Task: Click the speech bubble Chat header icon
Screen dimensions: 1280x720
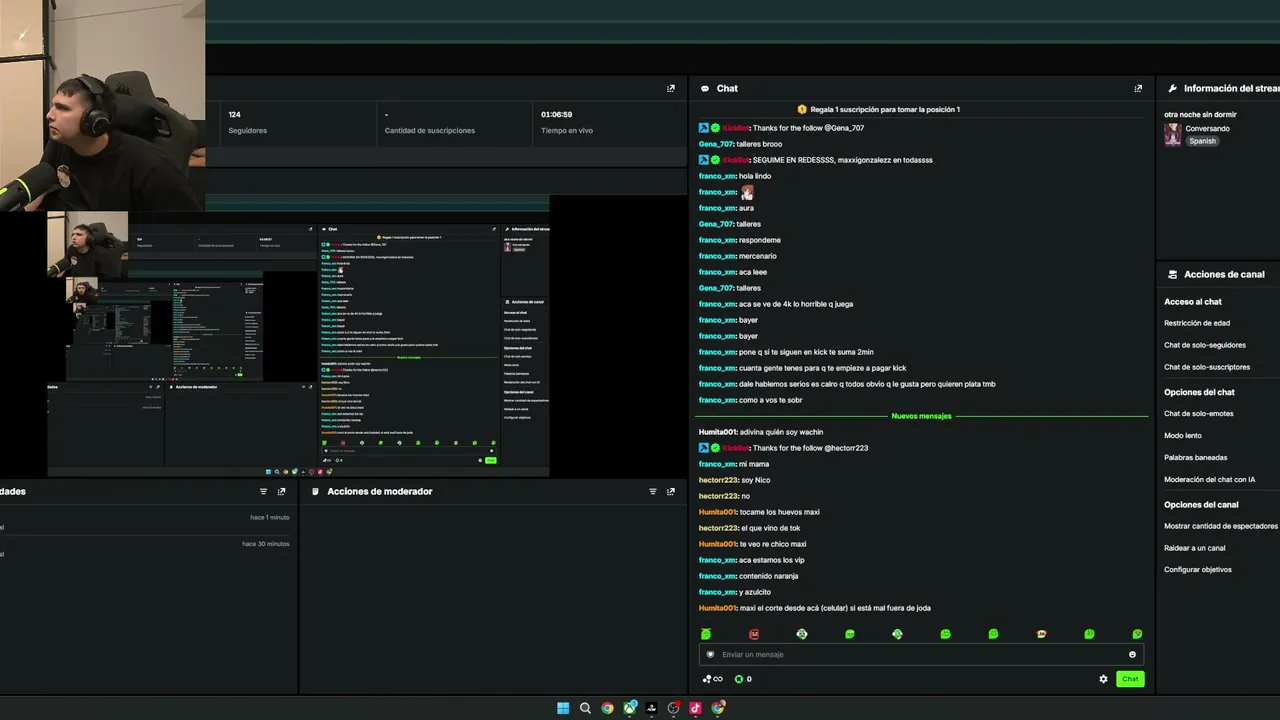Action: tap(705, 88)
